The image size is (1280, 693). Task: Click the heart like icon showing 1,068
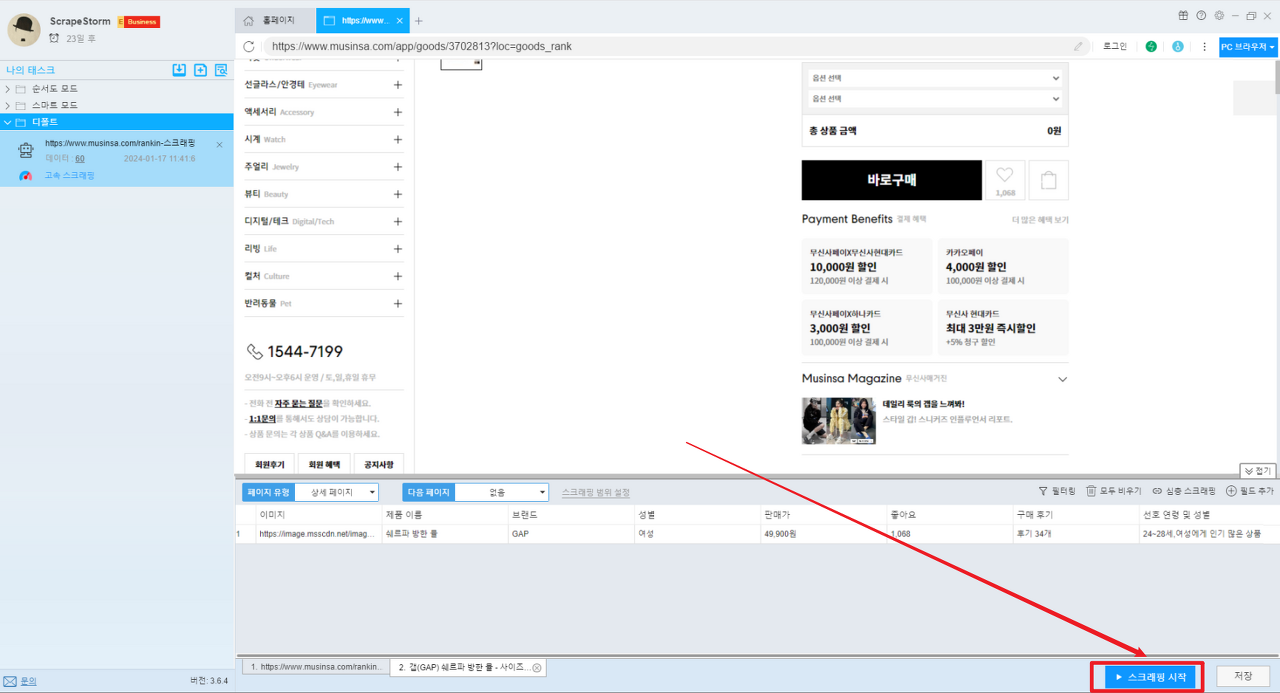pyautogui.click(x=1005, y=180)
